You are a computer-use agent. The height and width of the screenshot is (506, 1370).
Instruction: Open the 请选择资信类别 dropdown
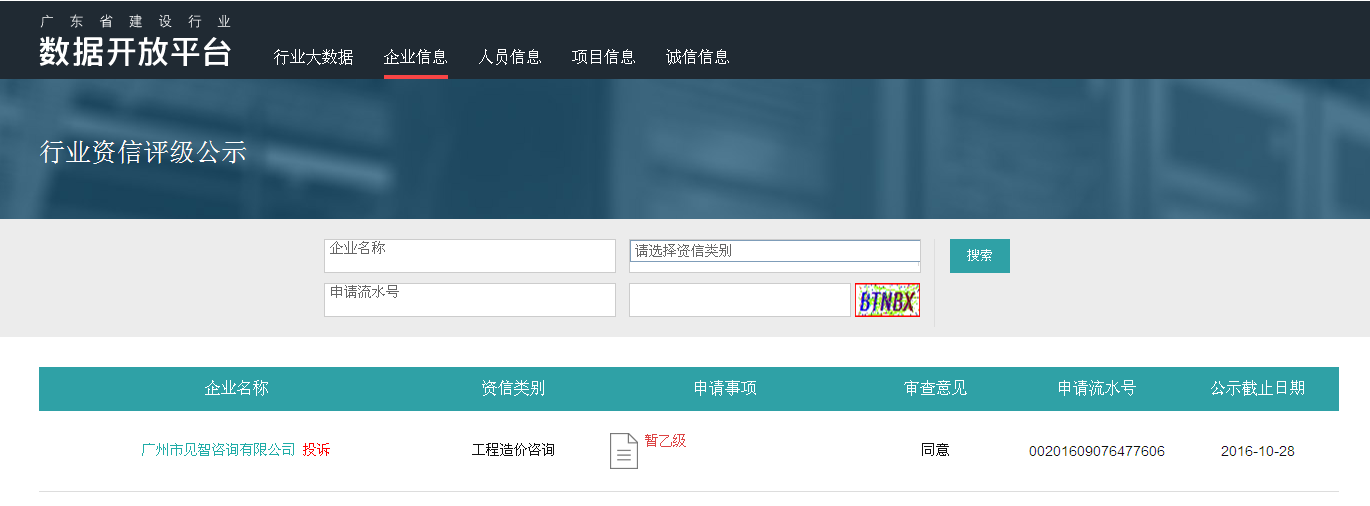coord(774,251)
